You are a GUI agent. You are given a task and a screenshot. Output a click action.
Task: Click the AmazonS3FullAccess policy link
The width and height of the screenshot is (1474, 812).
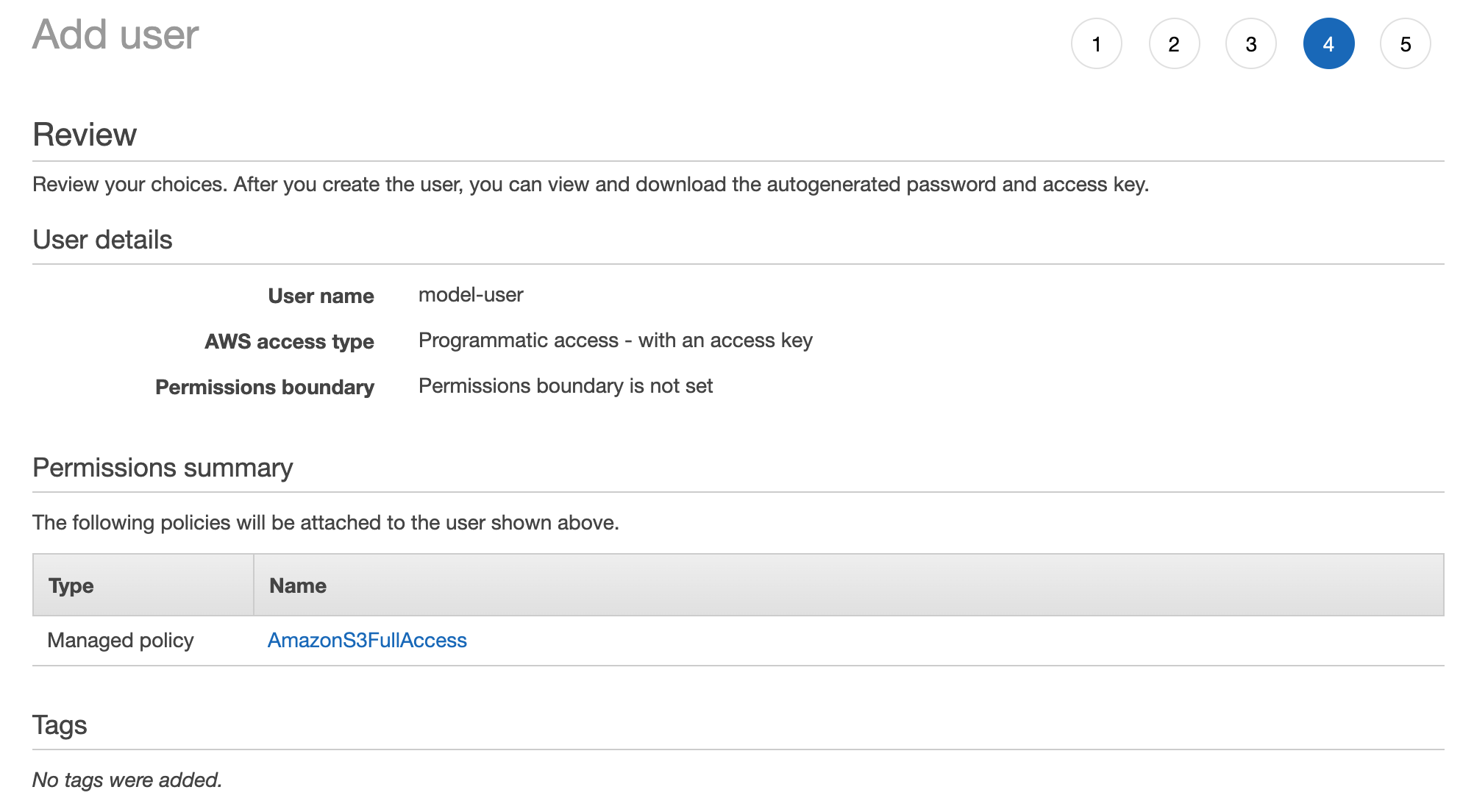(367, 640)
